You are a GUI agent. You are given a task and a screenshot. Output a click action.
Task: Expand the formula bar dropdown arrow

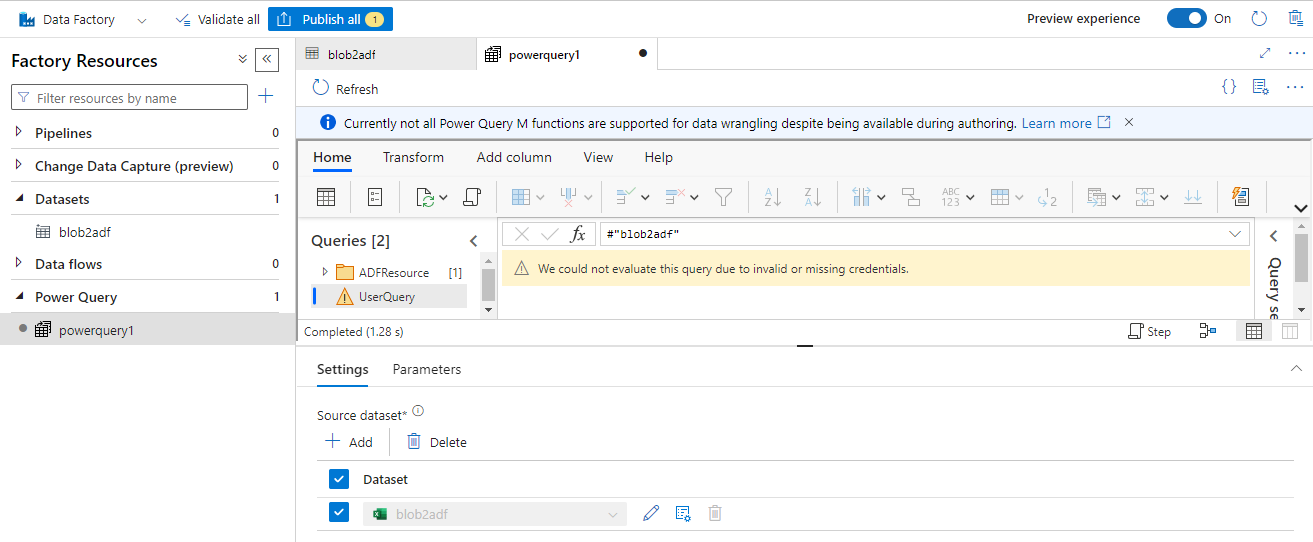pos(1235,234)
